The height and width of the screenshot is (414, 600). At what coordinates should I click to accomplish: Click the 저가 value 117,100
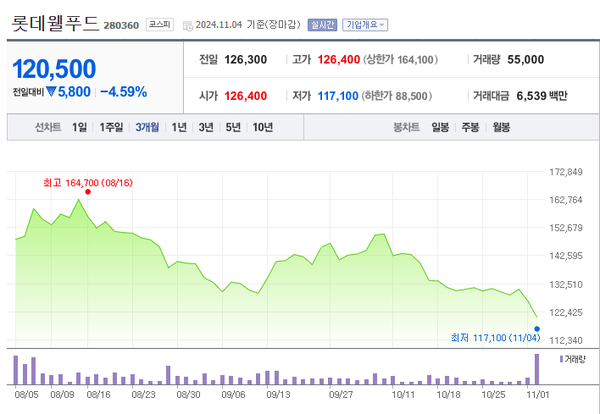[x=338, y=96]
